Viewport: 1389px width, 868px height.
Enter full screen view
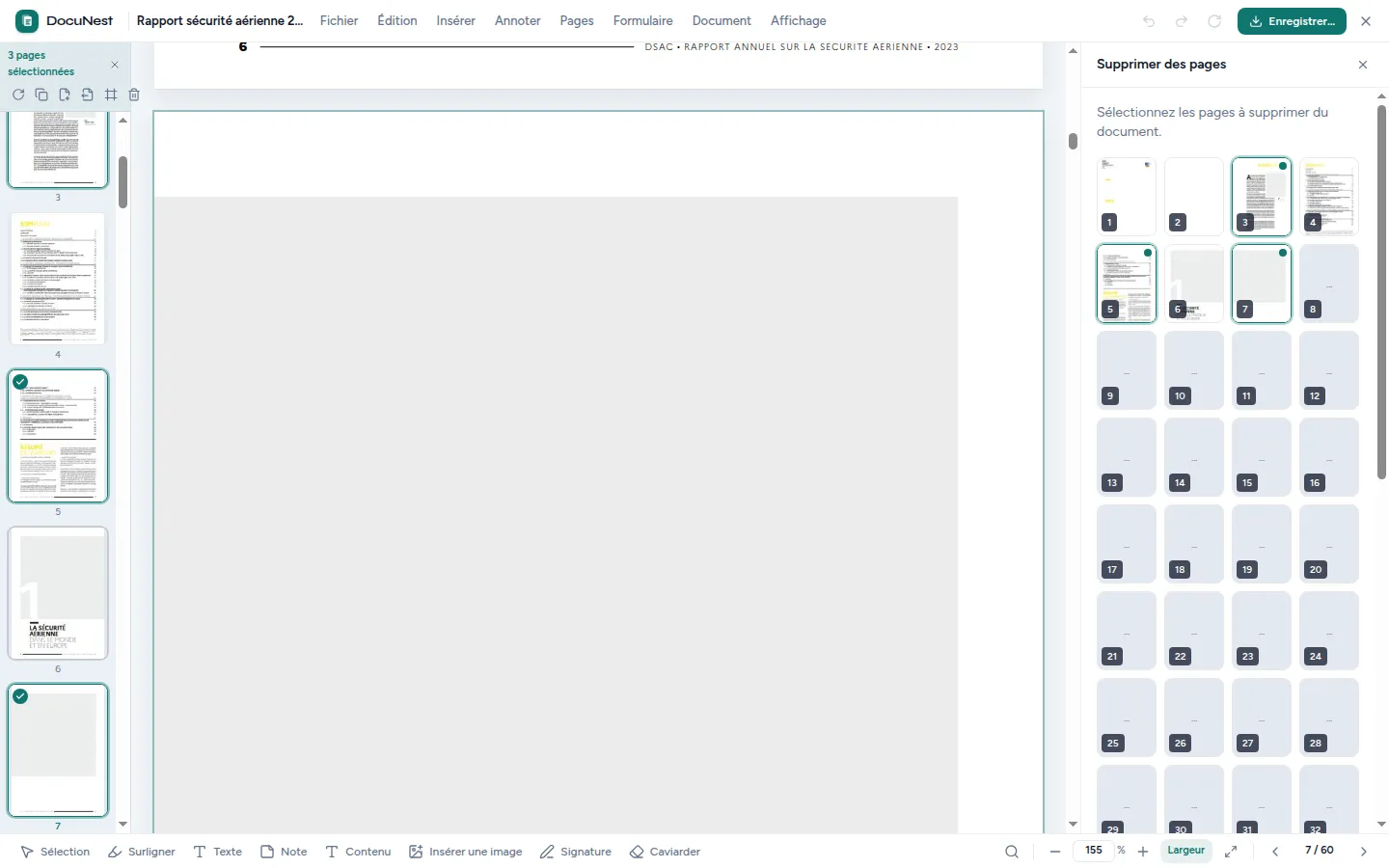(x=1231, y=852)
